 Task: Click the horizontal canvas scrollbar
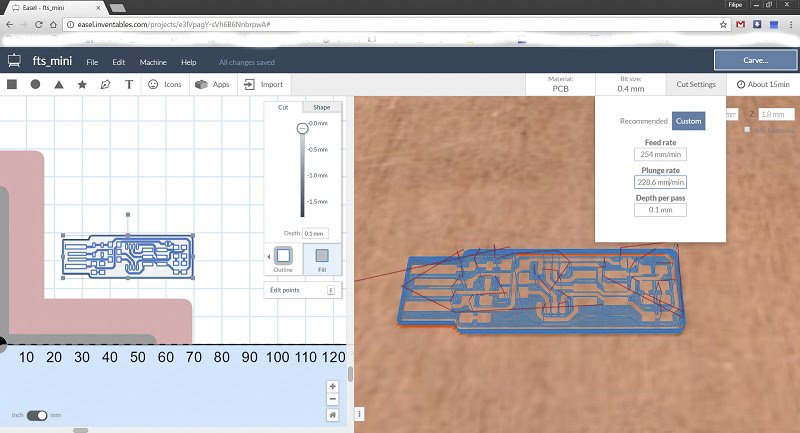coord(80,430)
